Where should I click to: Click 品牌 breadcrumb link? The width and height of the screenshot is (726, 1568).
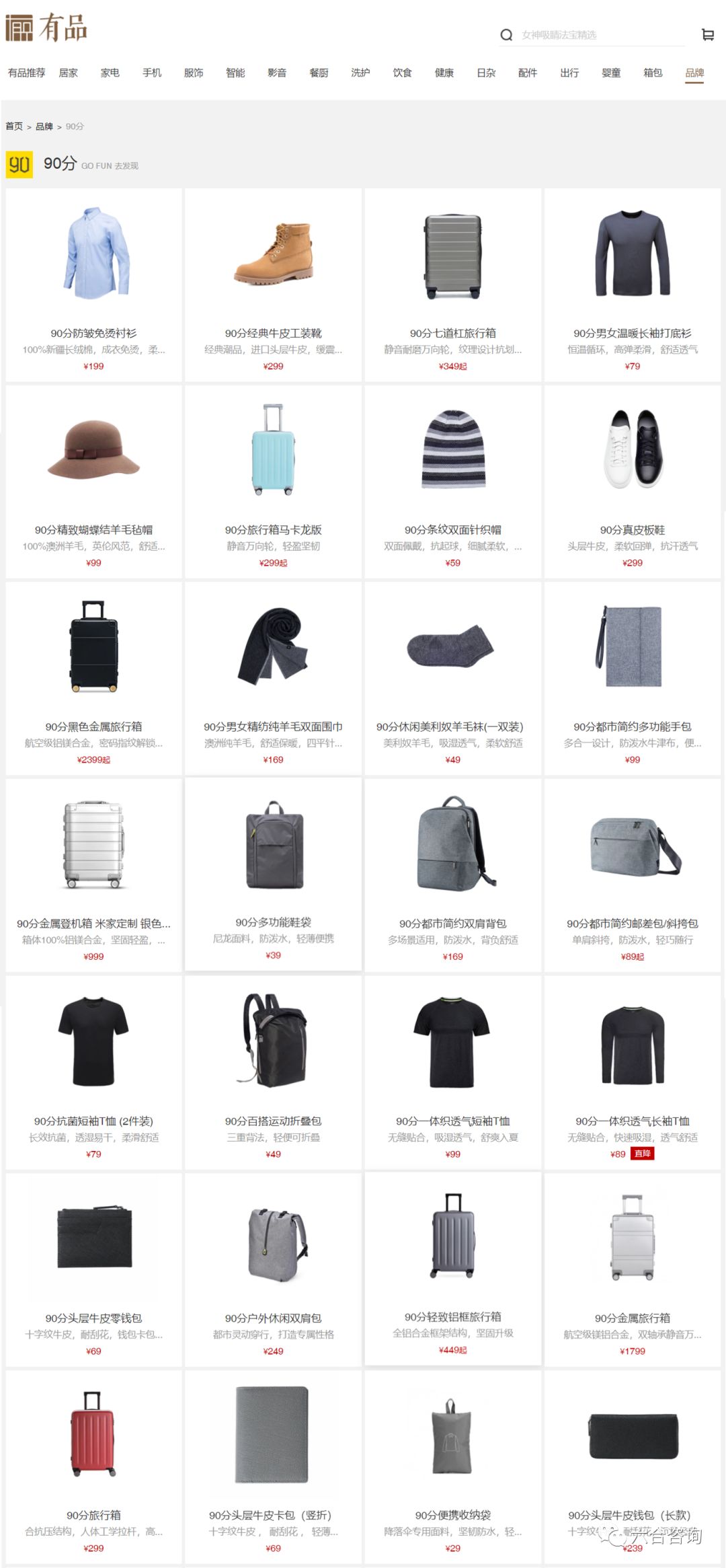(x=44, y=126)
